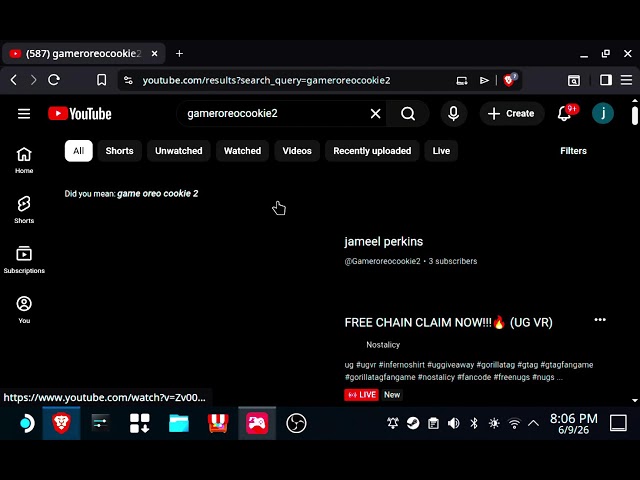This screenshot has width=640, height=480.
Task: Click the @Gameroreocookie2 handle text
Action: (x=382, y=261)
